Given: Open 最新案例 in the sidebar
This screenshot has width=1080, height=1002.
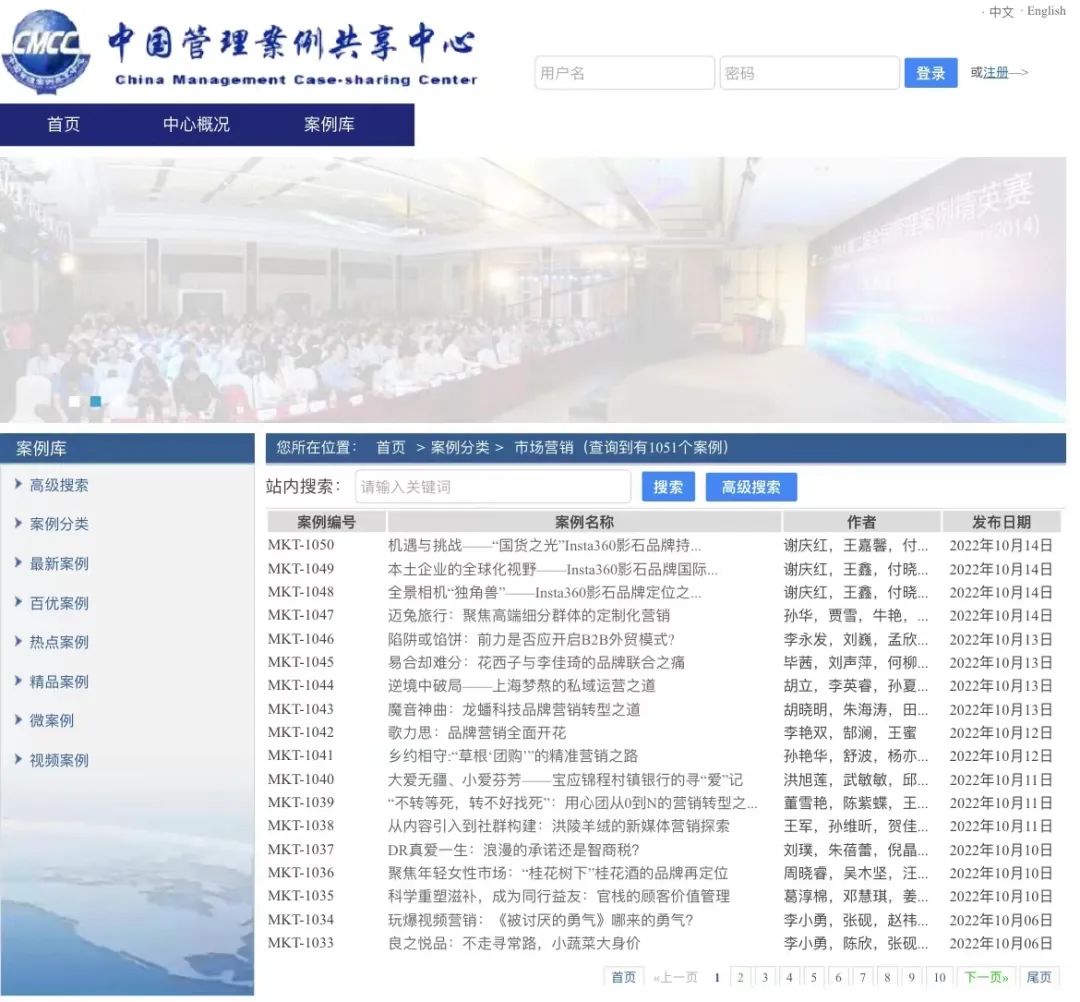Looking at the screenshot, I should (x=59, y=564).
